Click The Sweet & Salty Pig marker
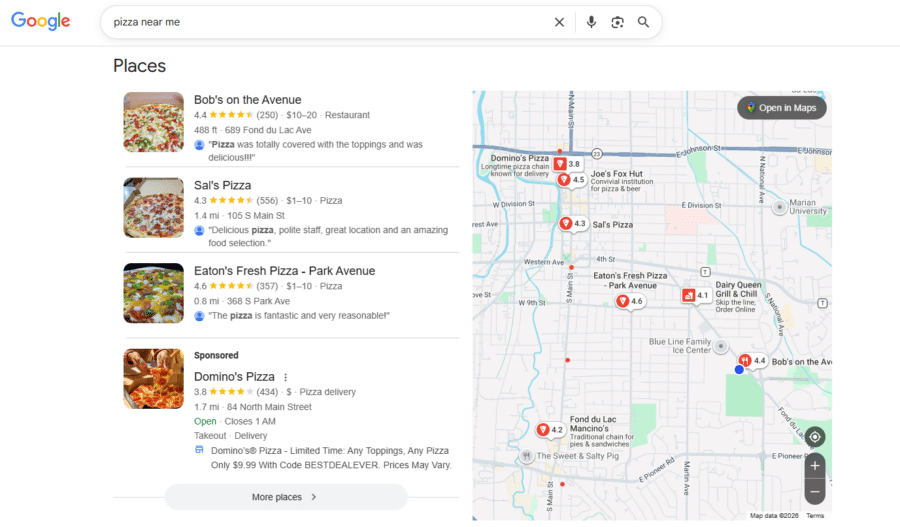 526,456
